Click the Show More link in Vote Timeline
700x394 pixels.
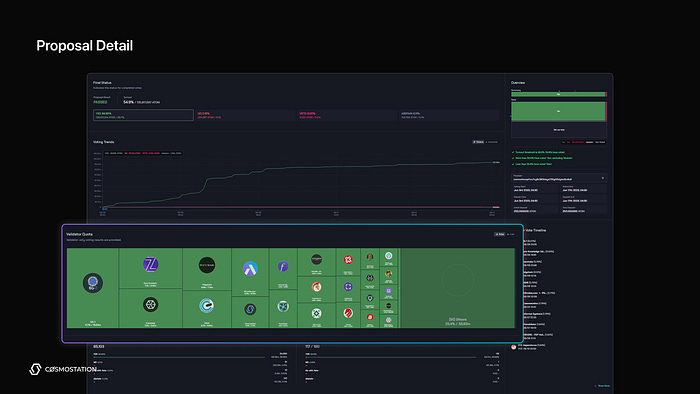click(603, 386)
